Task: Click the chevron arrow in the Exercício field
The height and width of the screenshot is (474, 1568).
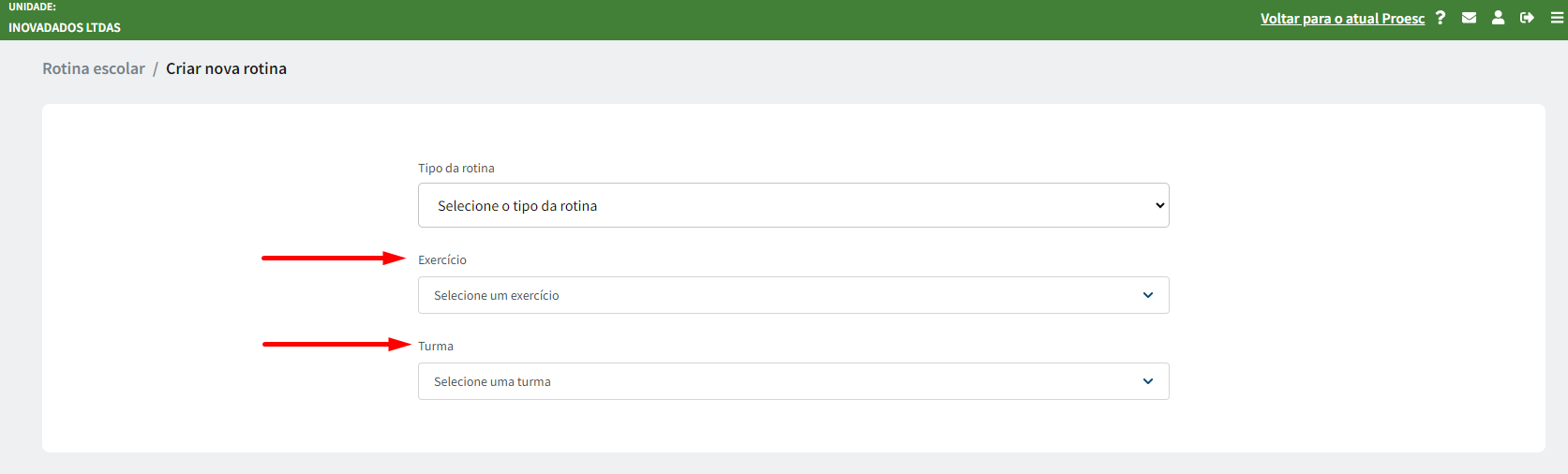Action: pos(1148,295)
